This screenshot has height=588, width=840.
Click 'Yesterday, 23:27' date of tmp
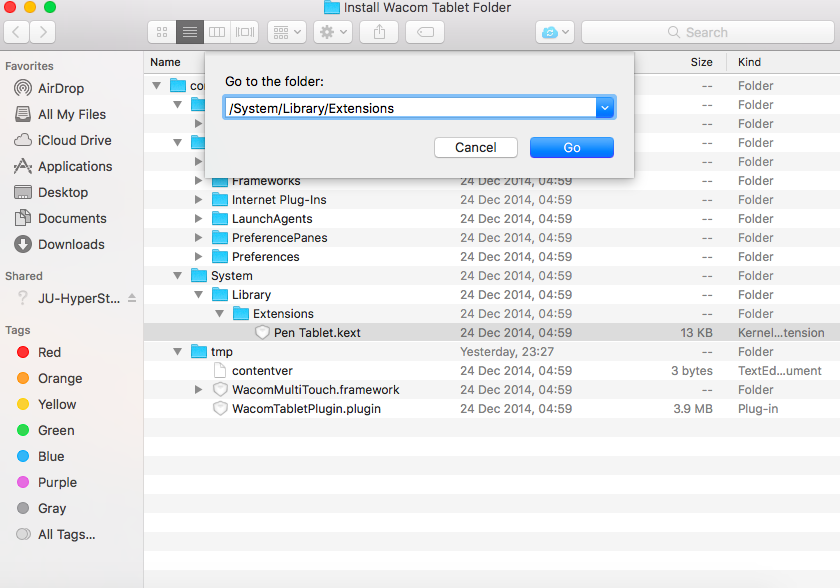click(x=507, y=352)
